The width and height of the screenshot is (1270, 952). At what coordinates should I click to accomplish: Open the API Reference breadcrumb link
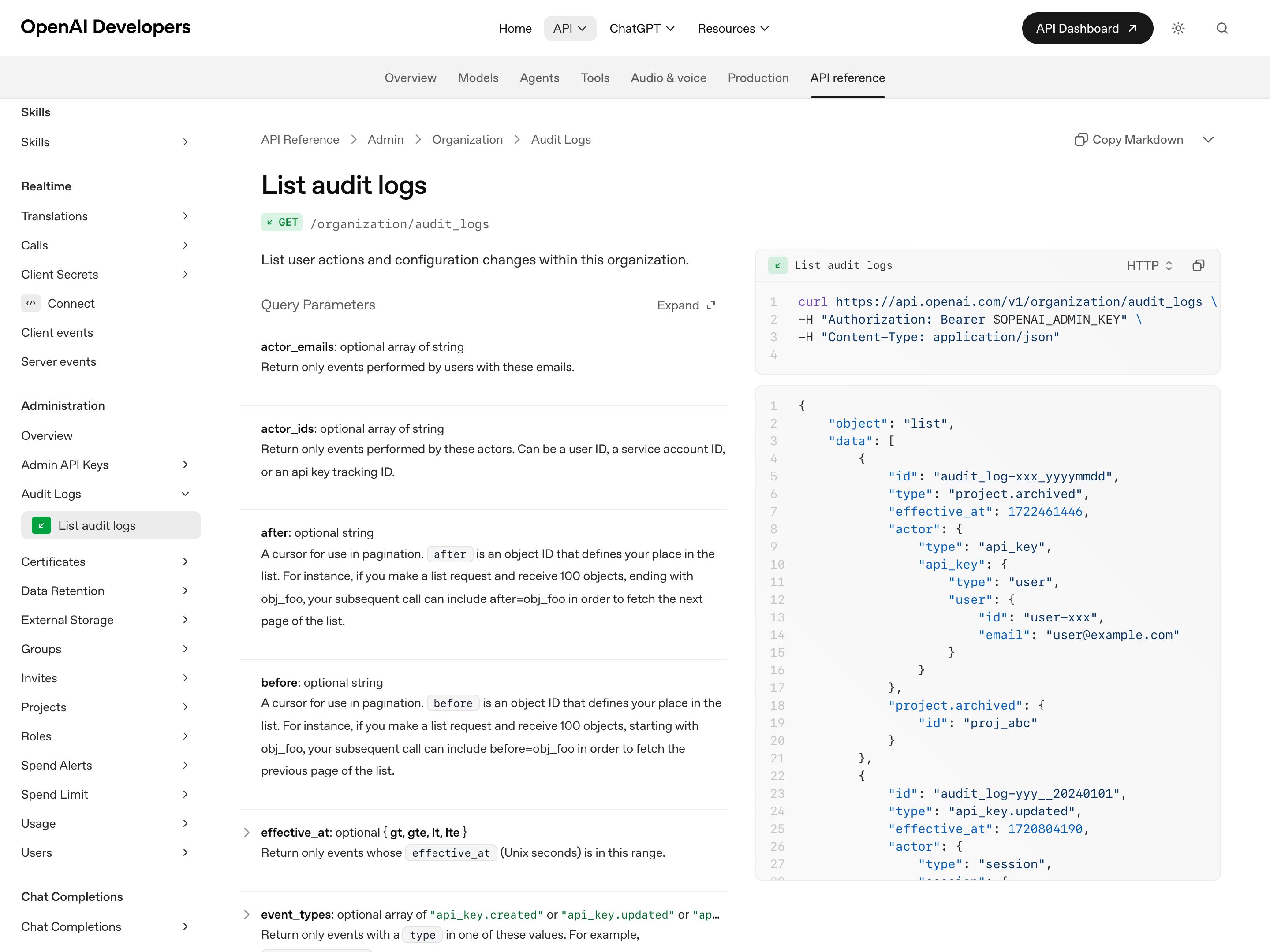[x=300, y=139]
